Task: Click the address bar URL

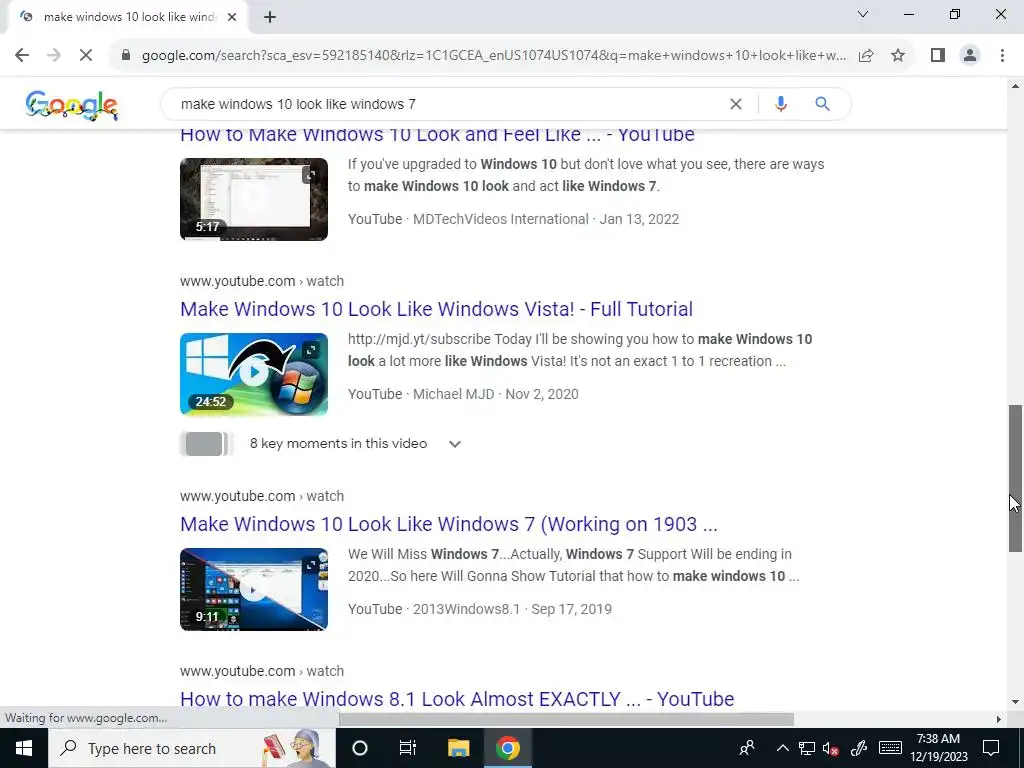Action: 494,56
